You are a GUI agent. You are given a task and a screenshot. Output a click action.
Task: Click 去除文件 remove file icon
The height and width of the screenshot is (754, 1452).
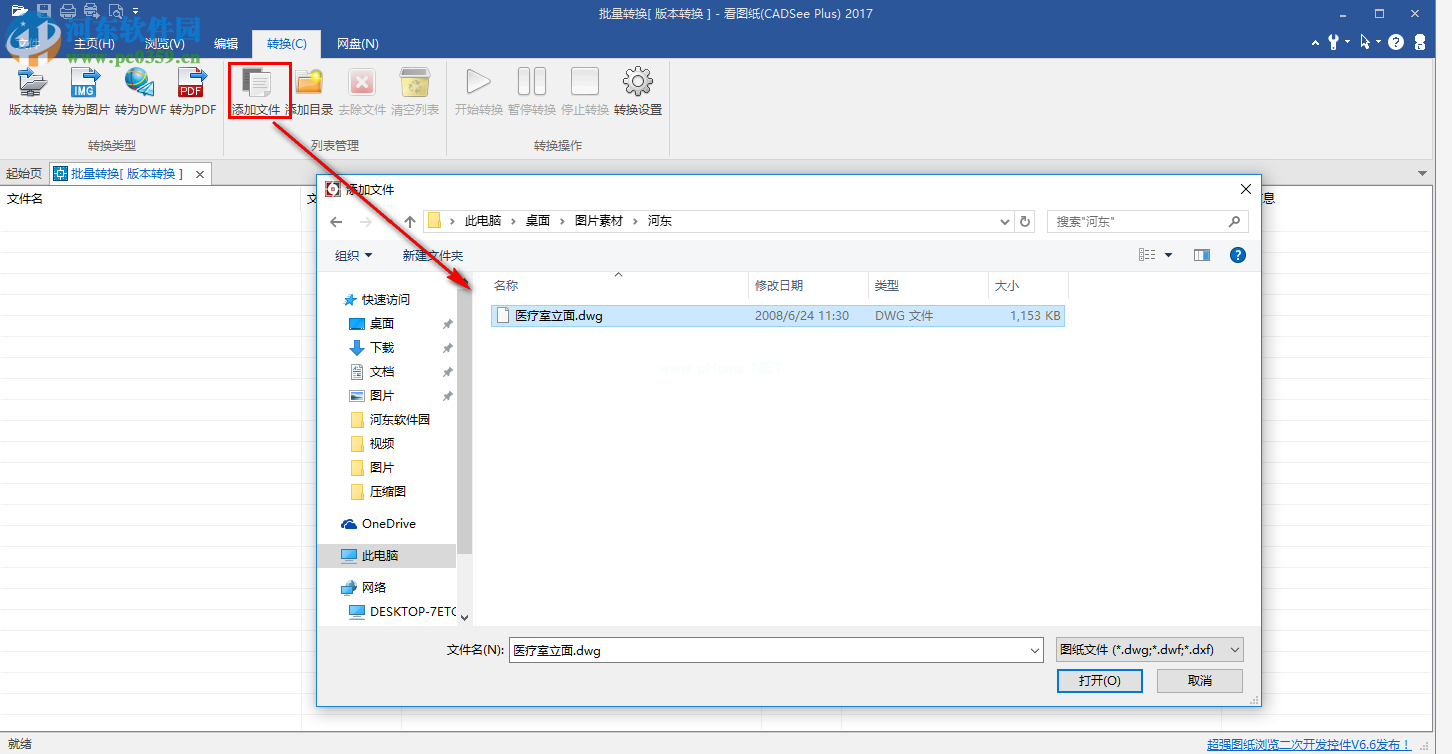(361, 82)
